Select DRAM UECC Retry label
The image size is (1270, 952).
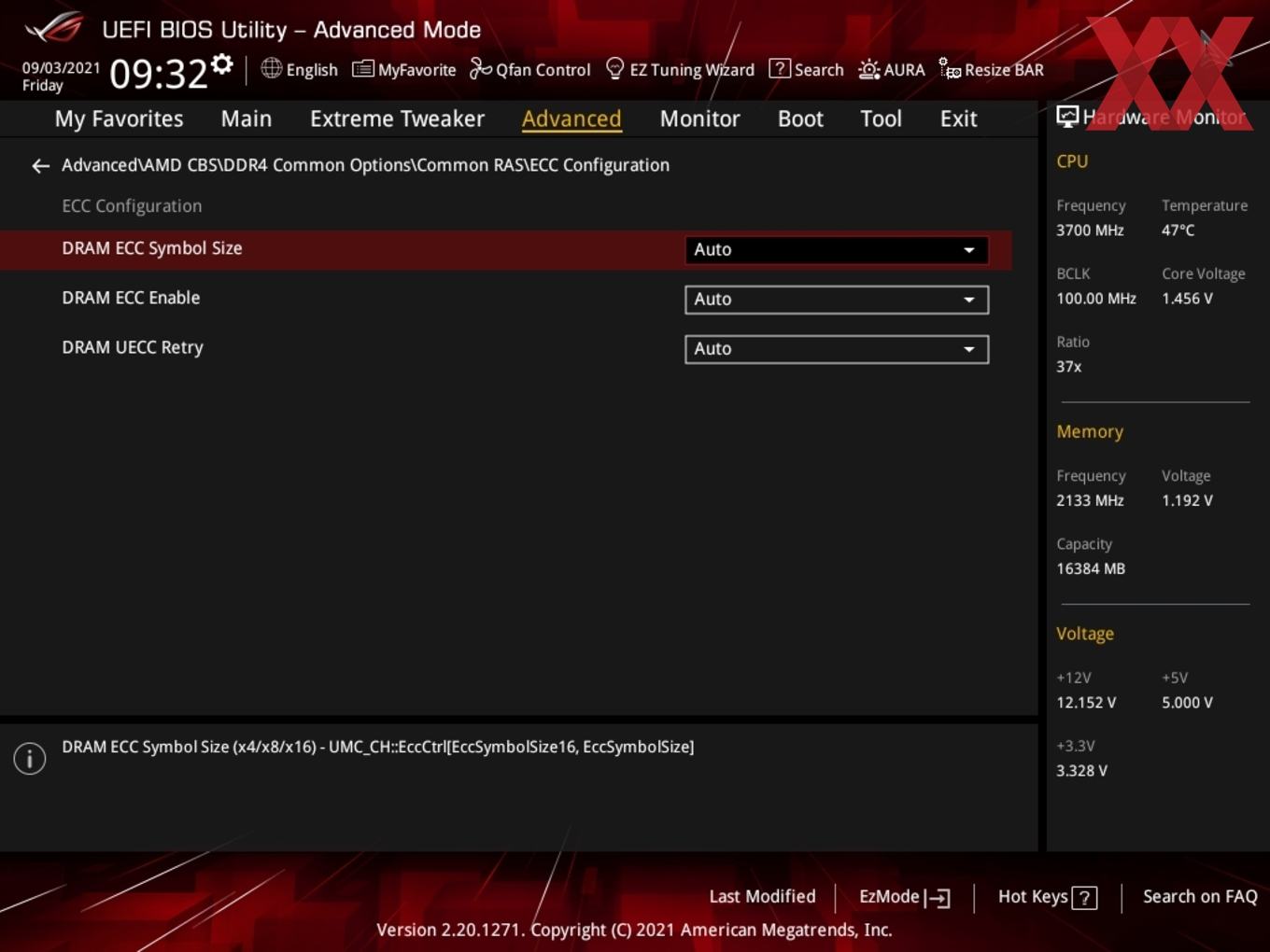(x=133, y=347)
